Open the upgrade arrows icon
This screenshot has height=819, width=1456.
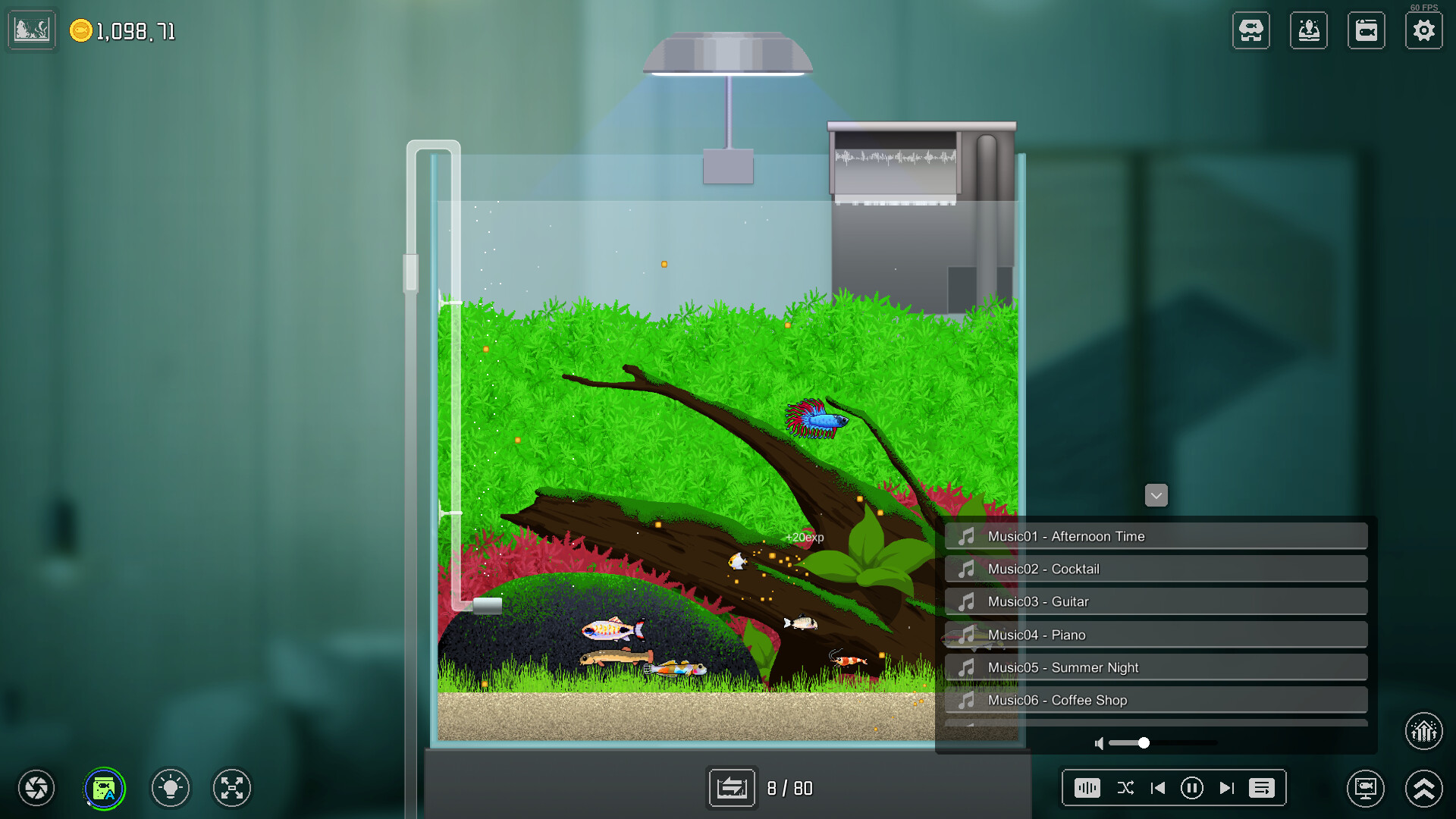(1423, 731)
